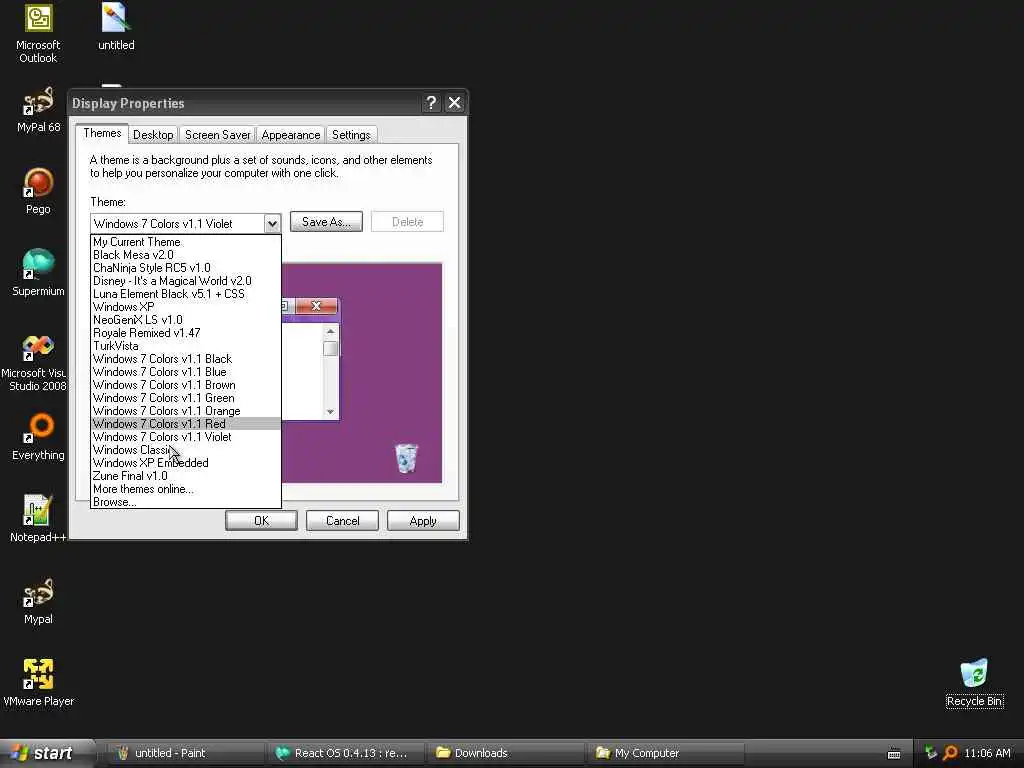This screenshot has width=1024, height=768.
Task: Switch to Downloads taskbar window
Action: click(507, 753)
